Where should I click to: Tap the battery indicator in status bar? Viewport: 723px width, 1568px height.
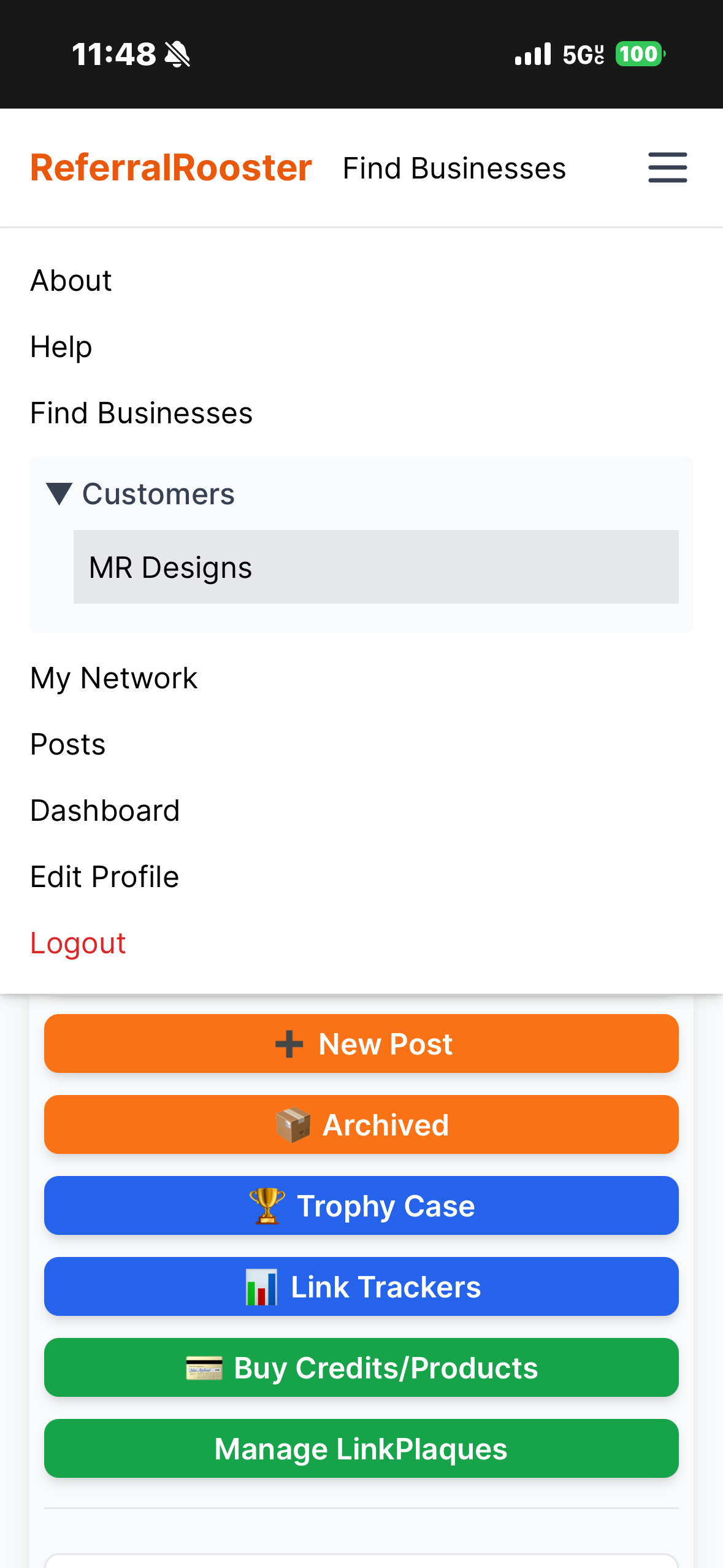[639, 54]
